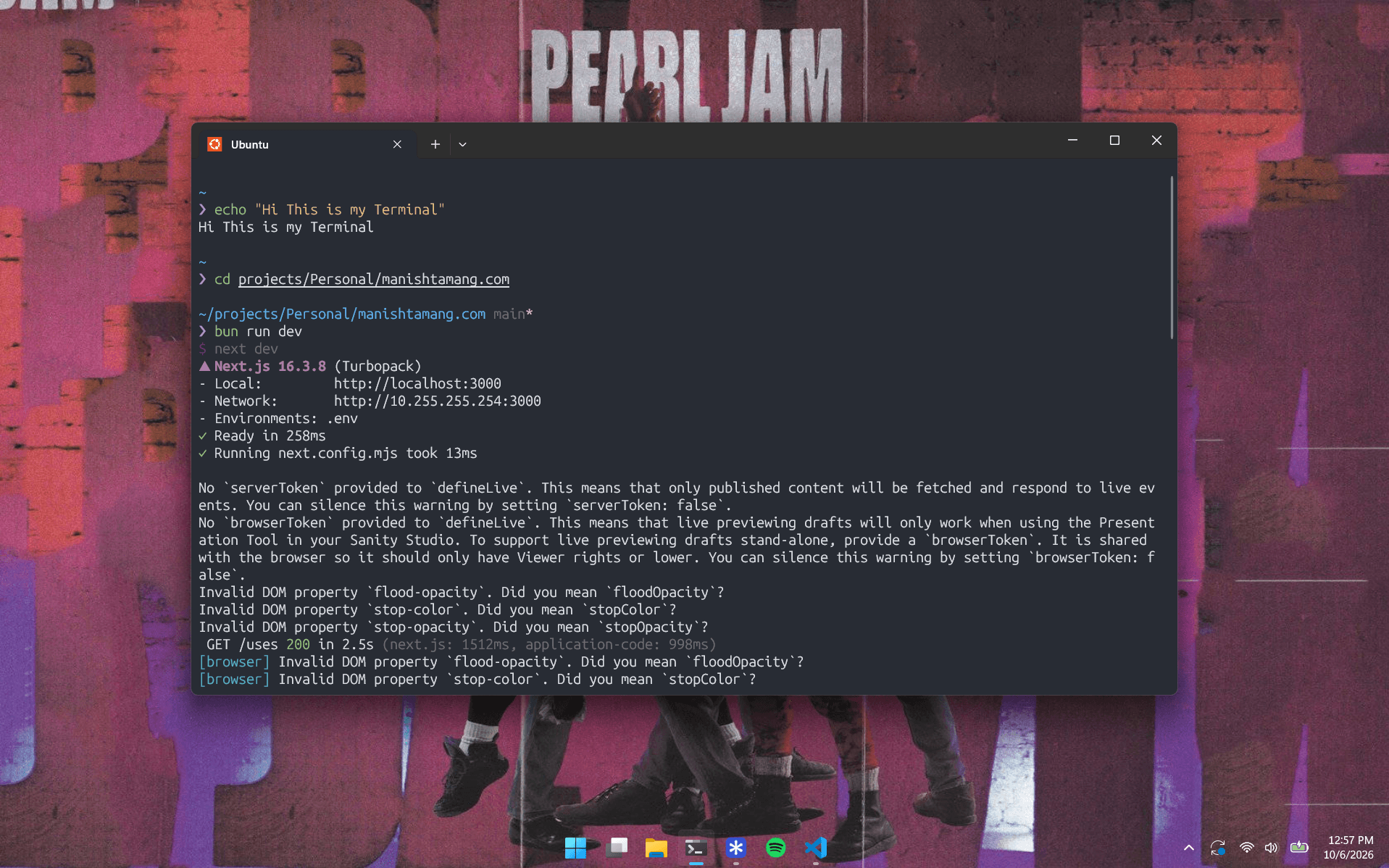Image resolution: width=1389 pixels, height=868 pixels.
Task: Close the Ubuntu tab
Action: coord(397,144)
